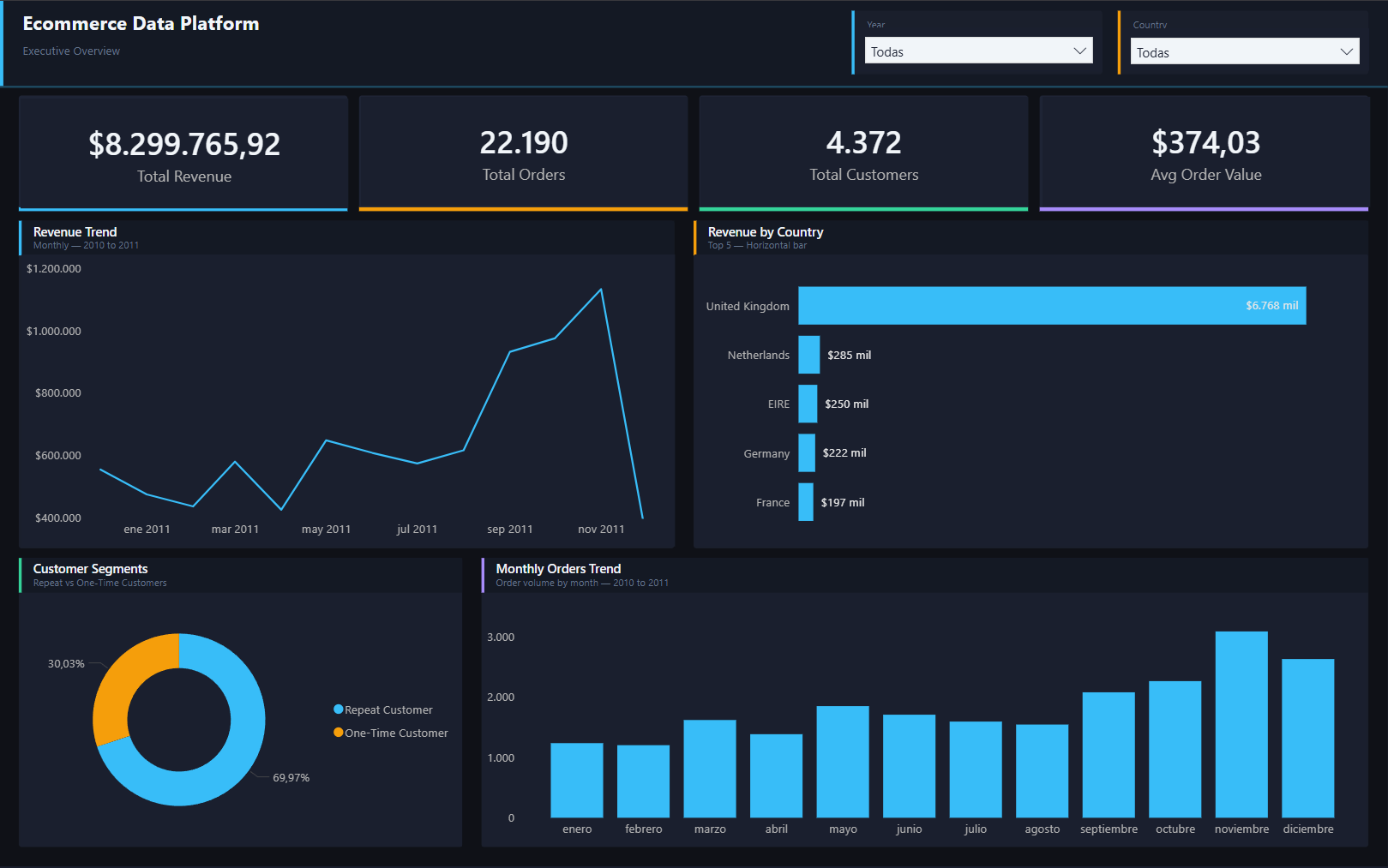The height and width of the screenshot is (868, 1388).
Task: Select the France label in country chart
Action: [x=772, y=502]
